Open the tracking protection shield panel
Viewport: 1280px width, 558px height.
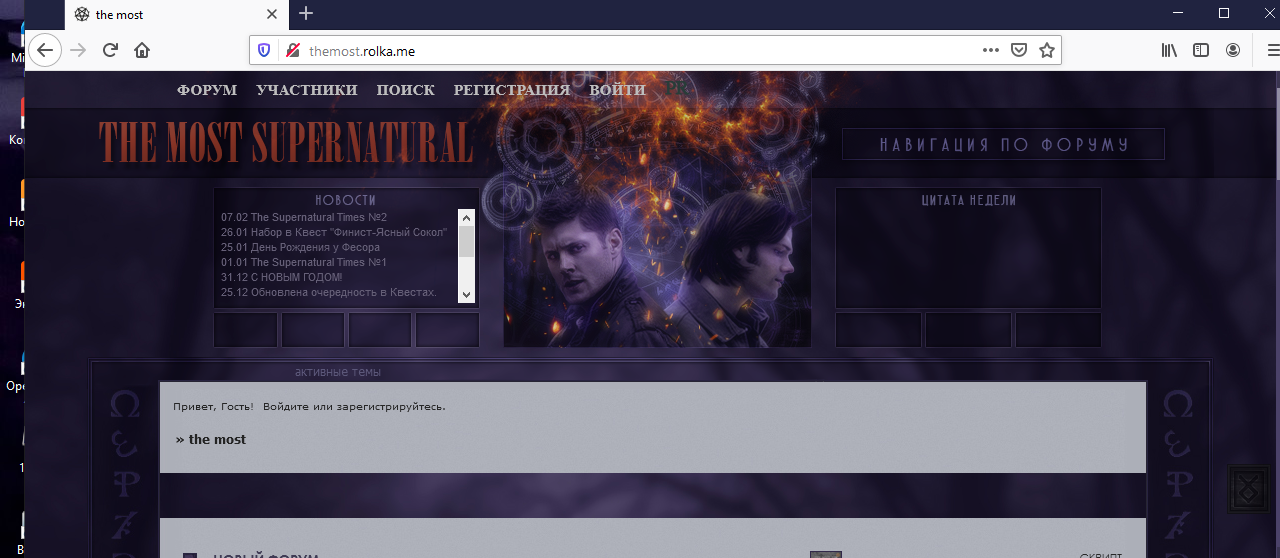[264, 50]
